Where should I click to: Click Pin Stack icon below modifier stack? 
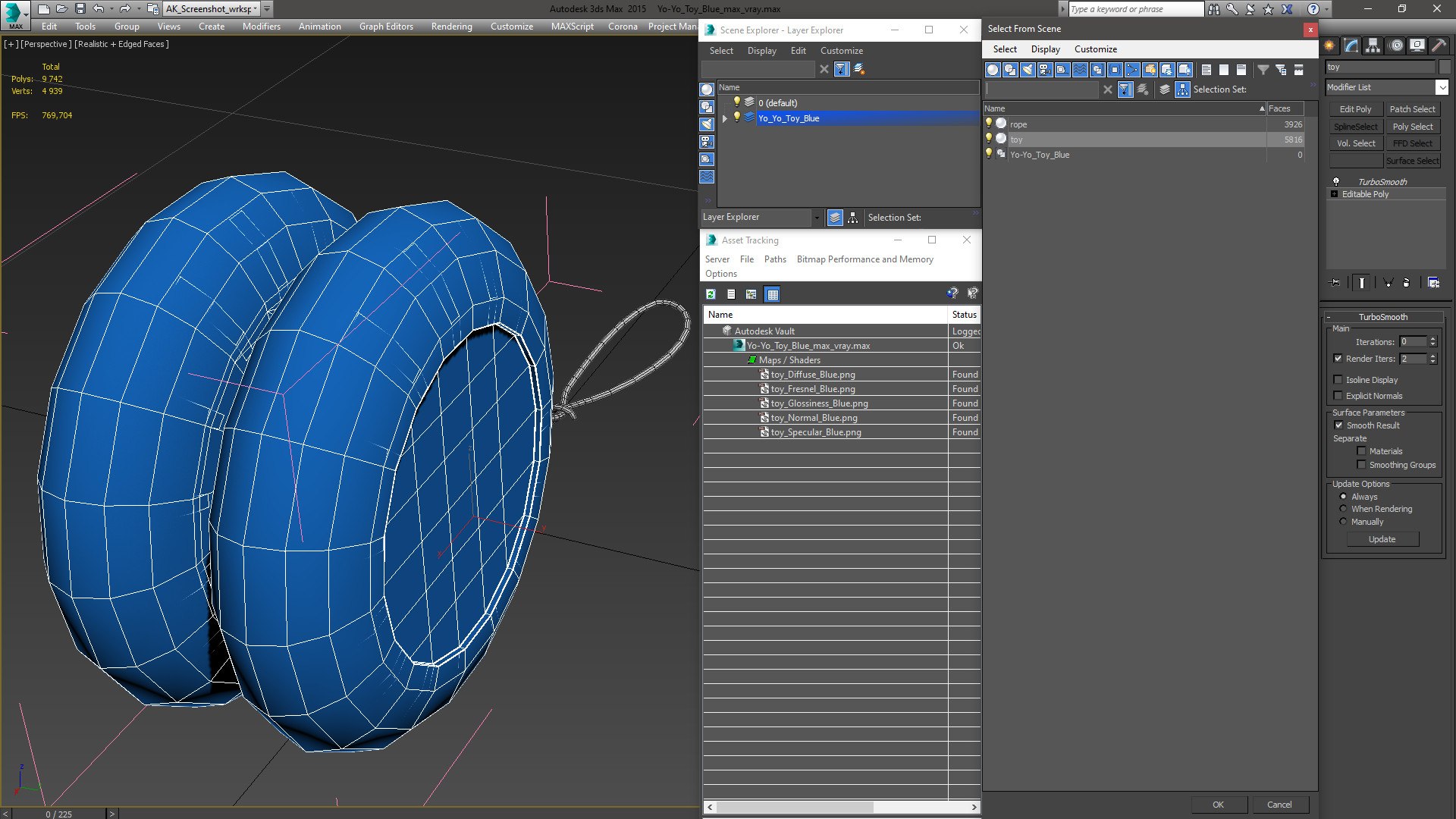1335,283
